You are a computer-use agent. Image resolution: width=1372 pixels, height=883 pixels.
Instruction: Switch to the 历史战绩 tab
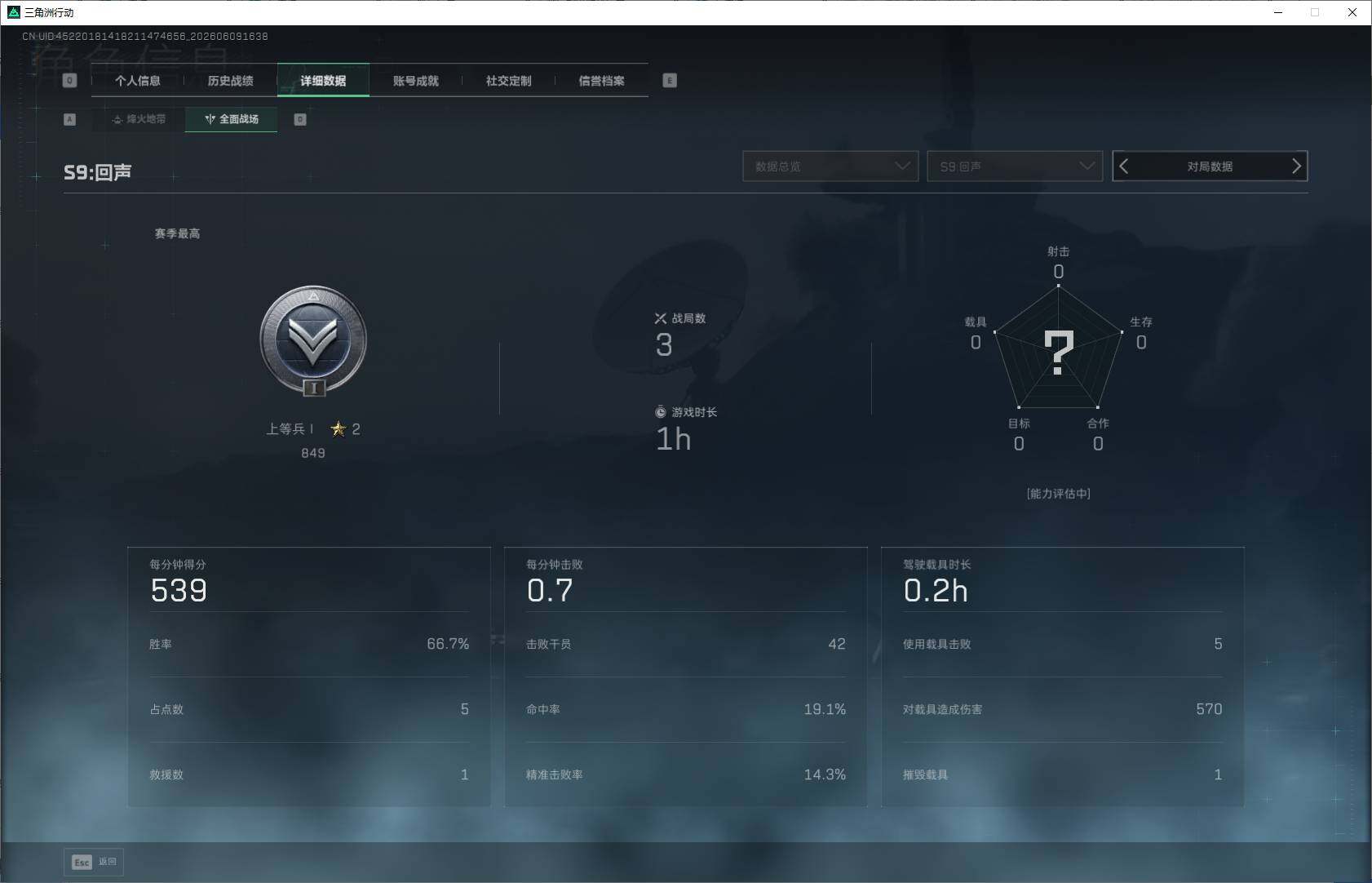[x=231, y=81]
